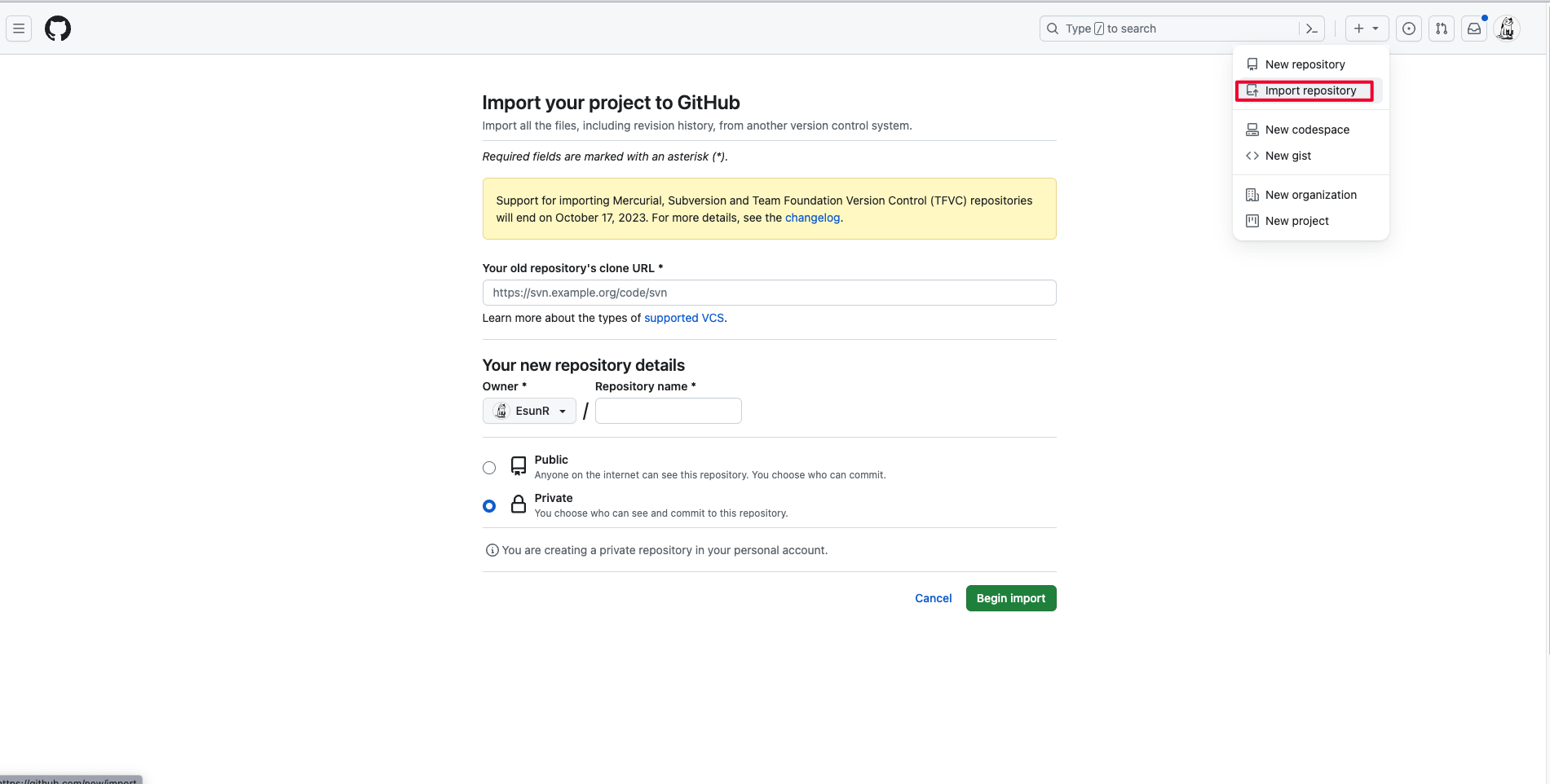Select the Public visibility radio button
The height and width of the screenshot is (784, 1550).
pos(489,468)
